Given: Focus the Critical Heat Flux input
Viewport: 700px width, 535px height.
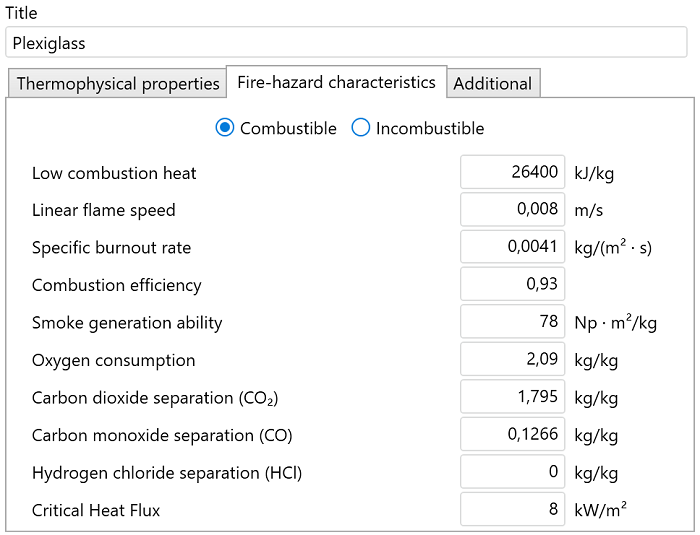Looking at the screenshot, I should pos(512,510).
